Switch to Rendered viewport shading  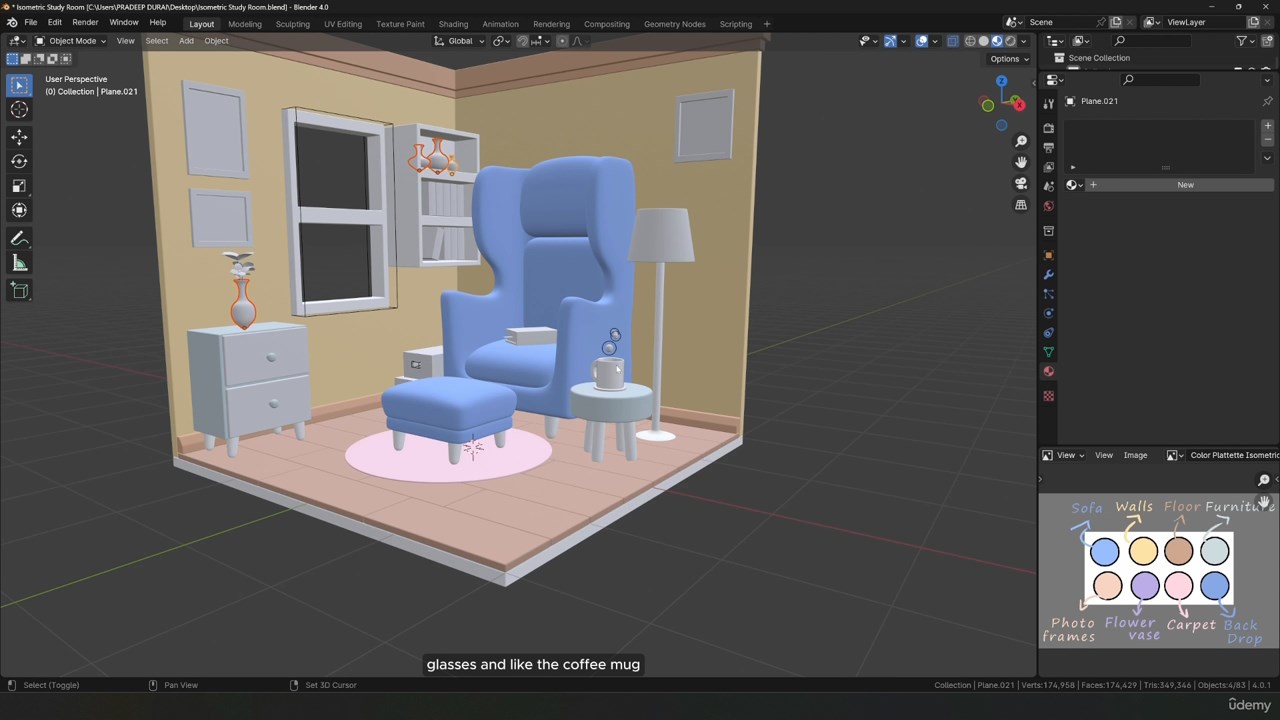pos(1010,41)
